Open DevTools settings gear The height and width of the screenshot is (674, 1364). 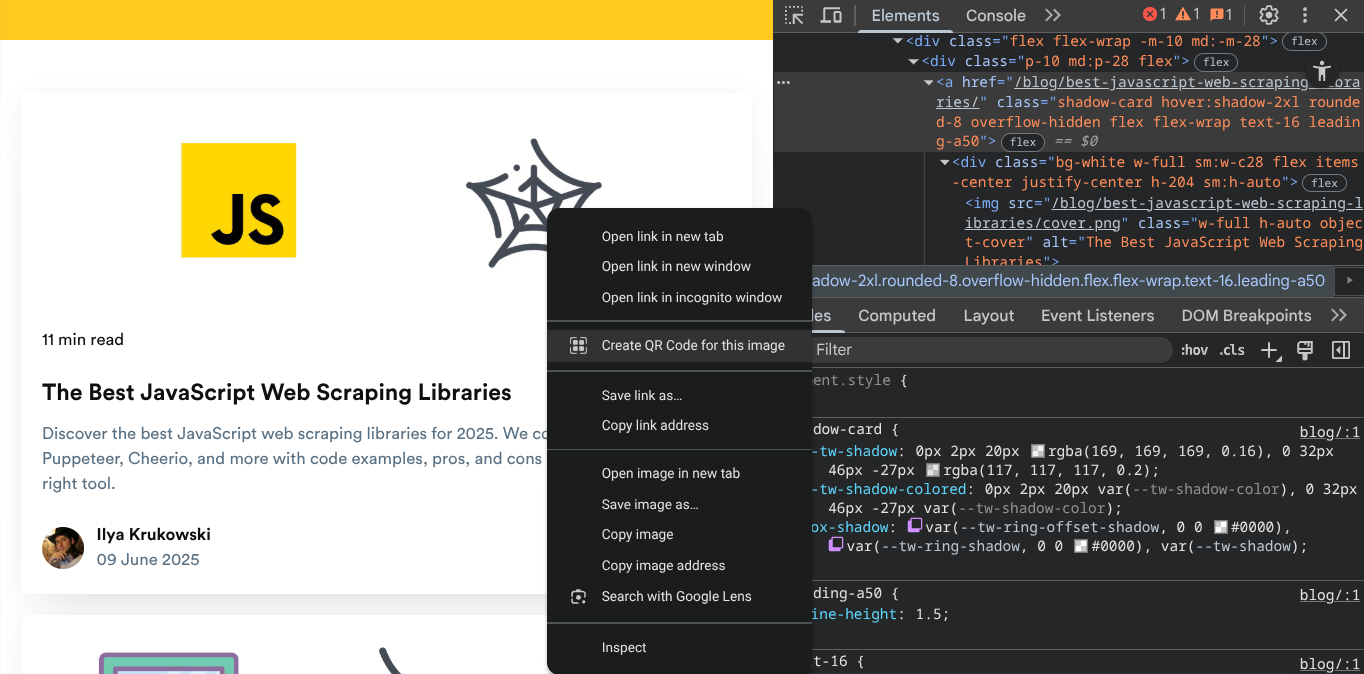[x=1269, y=15]
